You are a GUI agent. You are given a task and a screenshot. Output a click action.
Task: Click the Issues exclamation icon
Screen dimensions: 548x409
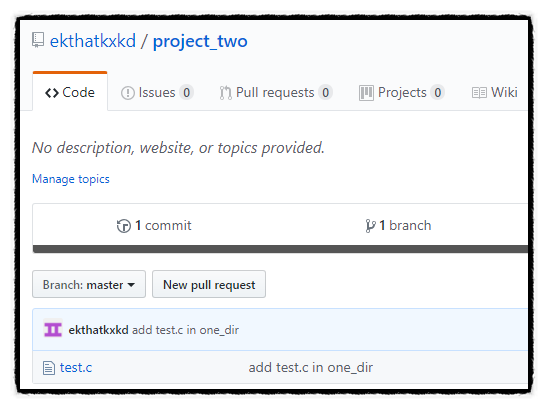pos(128,93)
